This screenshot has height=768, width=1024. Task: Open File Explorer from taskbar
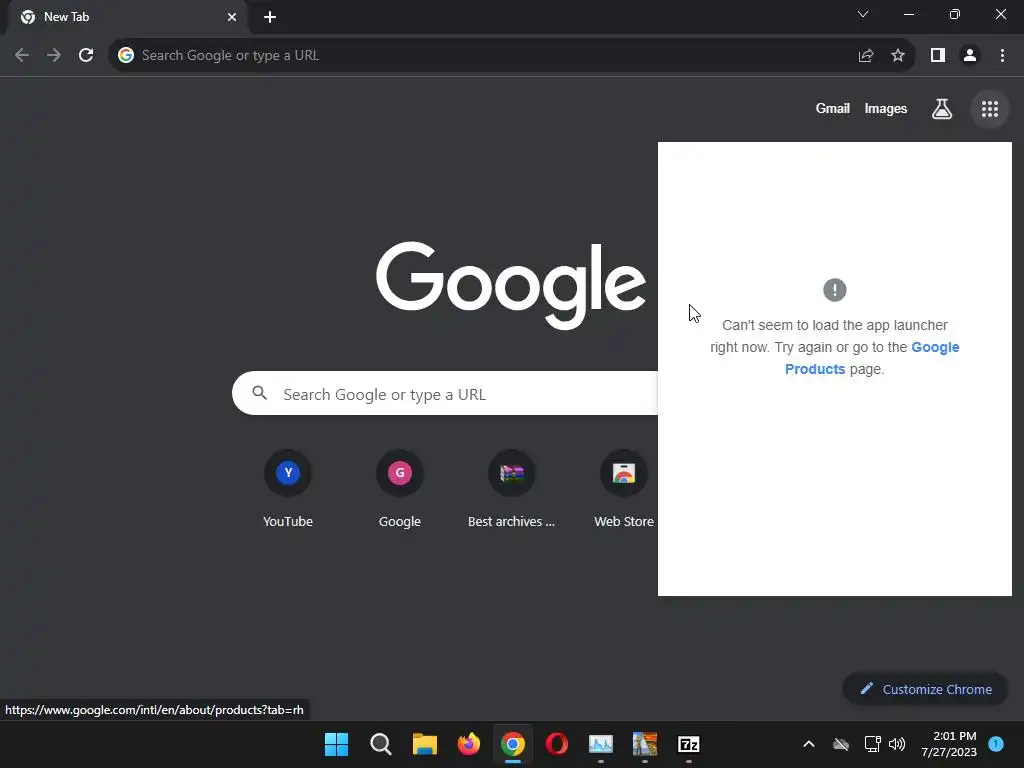[424, 744]
